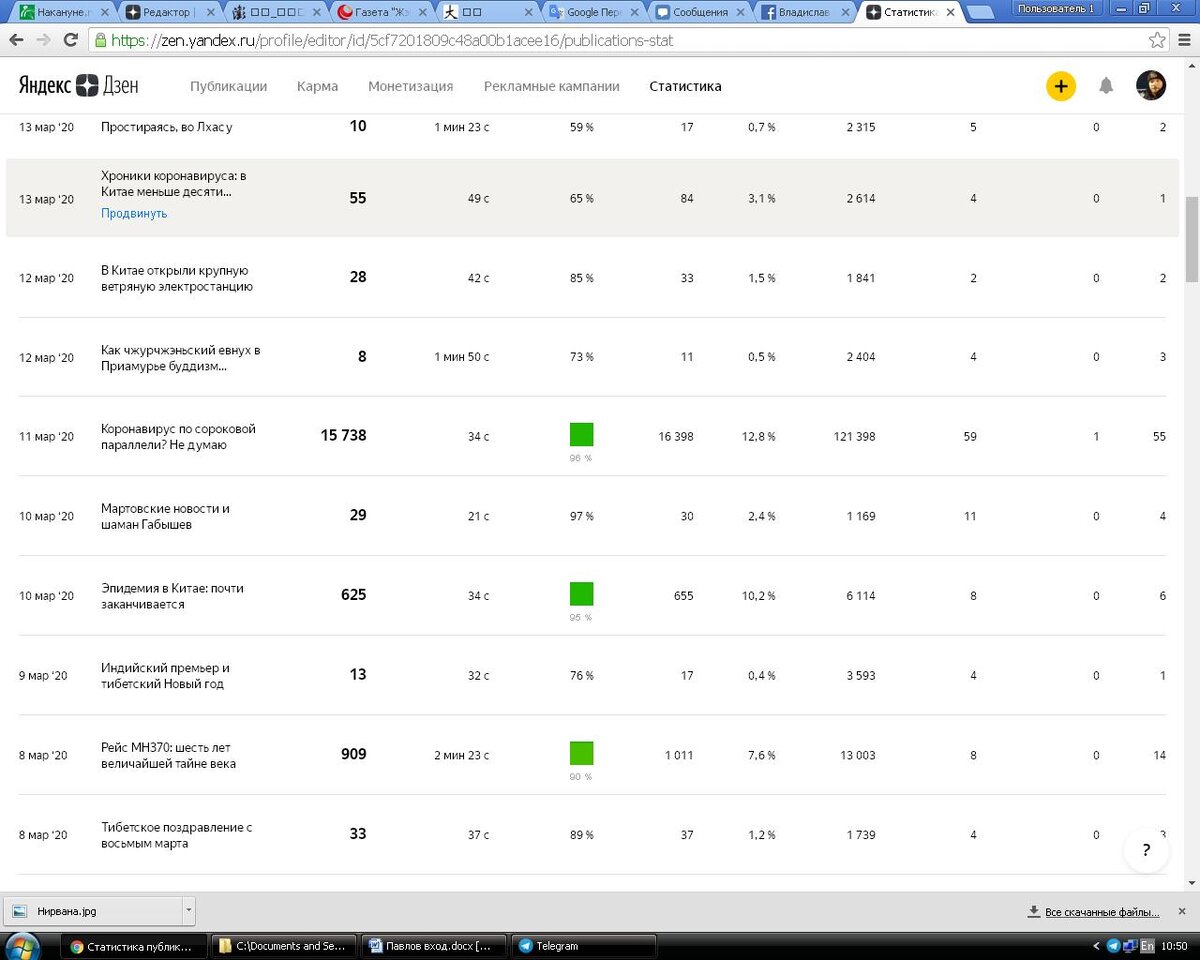Open the question mark help button
Screen dimensions: 1200x960
tap(1146, 851)
